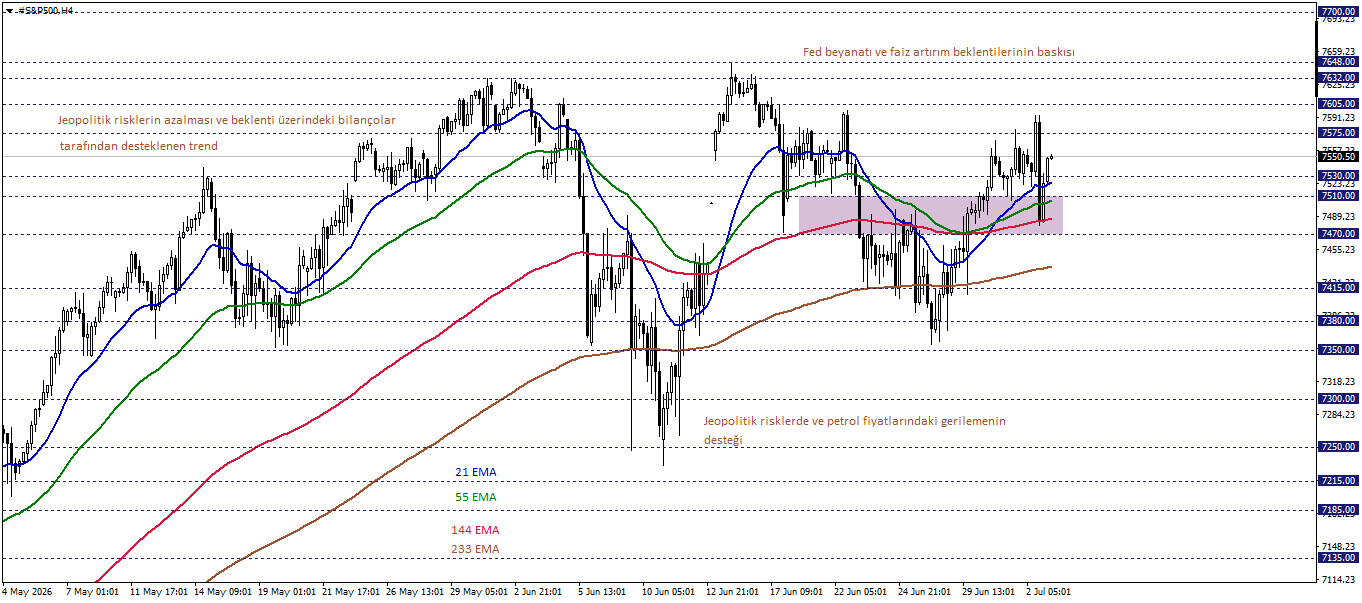The height and width of the screenshot is (603, 1362).
Task: Click the 17 Jun 09:01 time label
Action: pos(798,592)
